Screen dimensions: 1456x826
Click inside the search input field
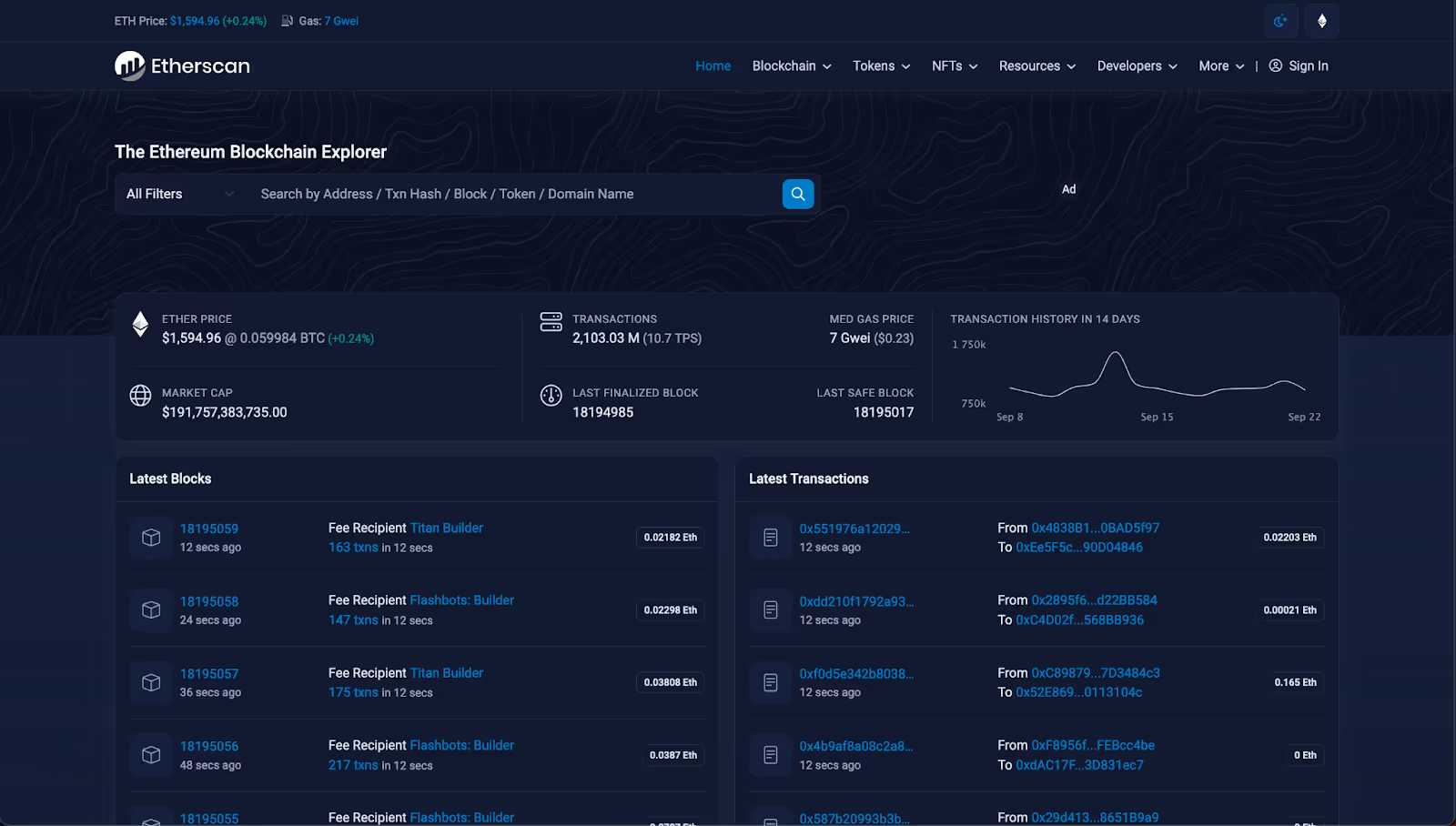[510, 194]
